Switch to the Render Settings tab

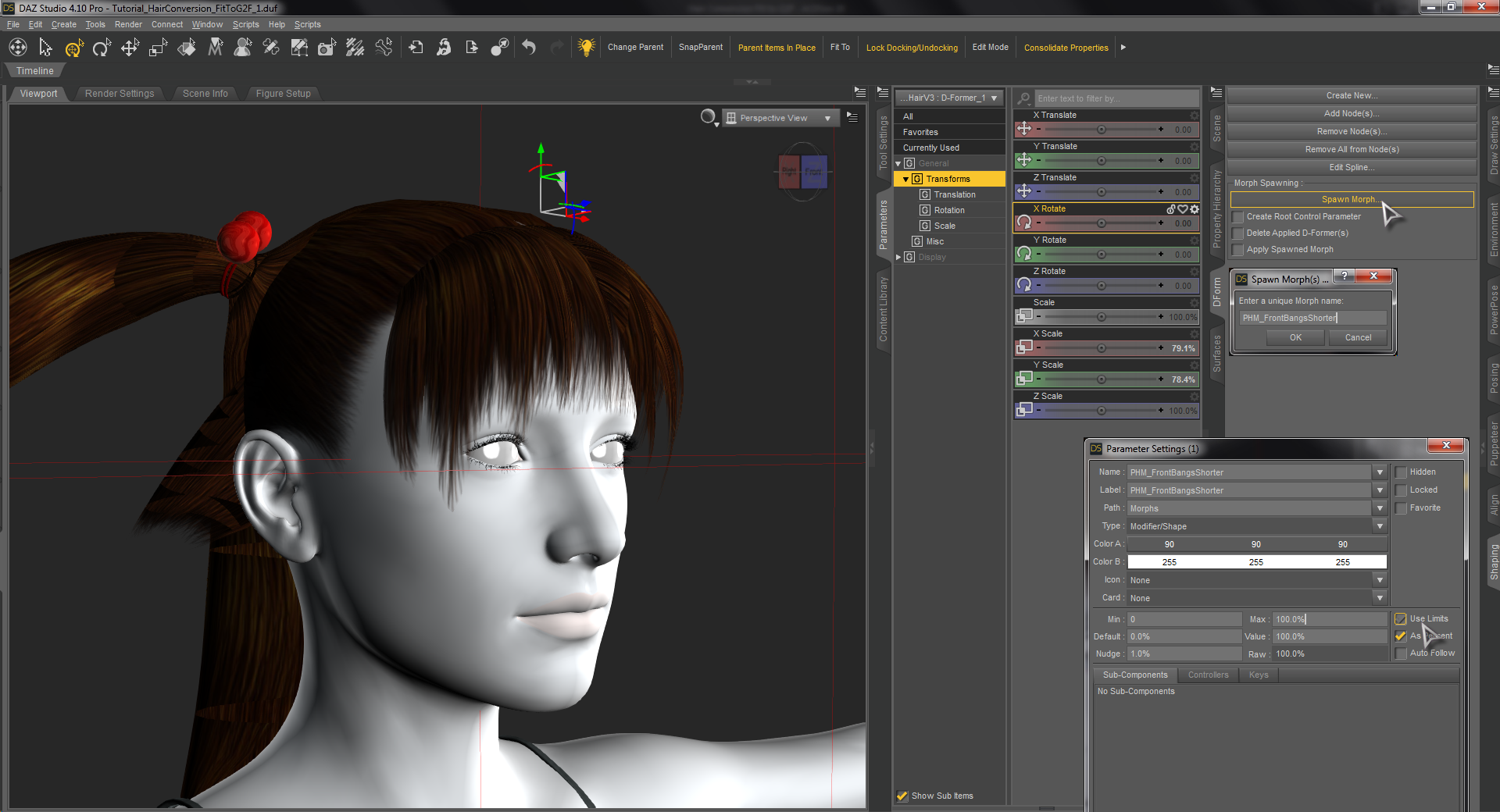pyautogui.click(x=120, y=94)
